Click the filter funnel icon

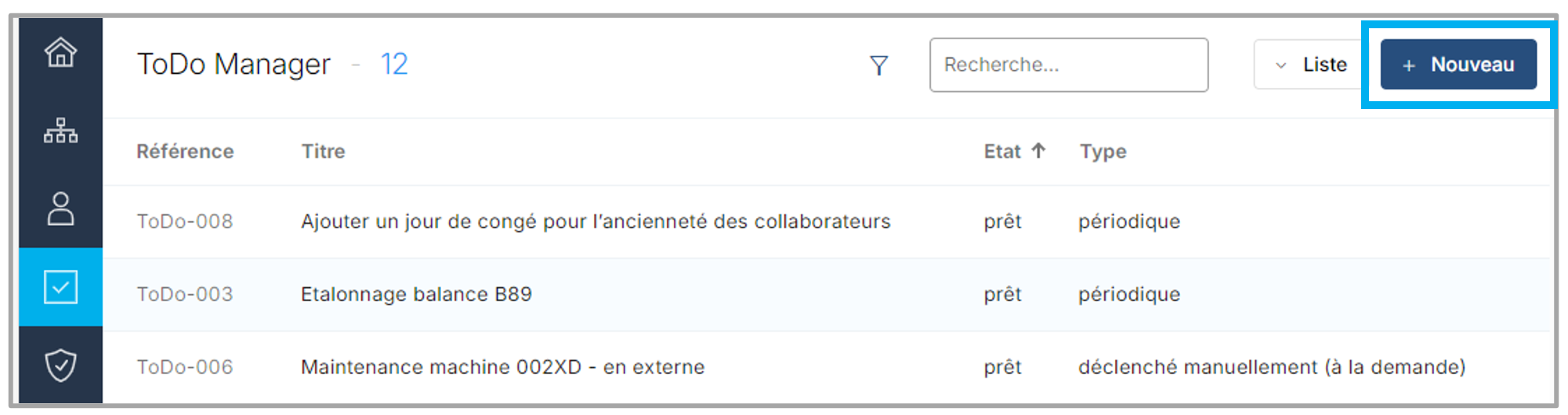879,65
